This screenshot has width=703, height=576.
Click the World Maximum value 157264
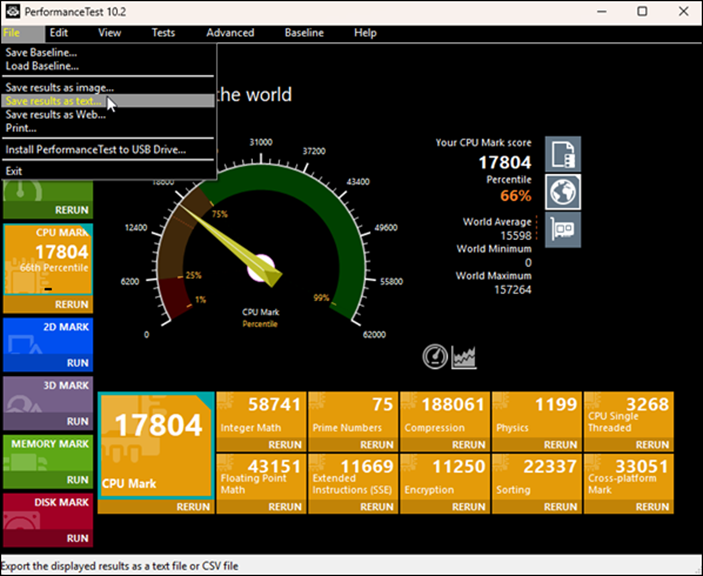(513, 290)
